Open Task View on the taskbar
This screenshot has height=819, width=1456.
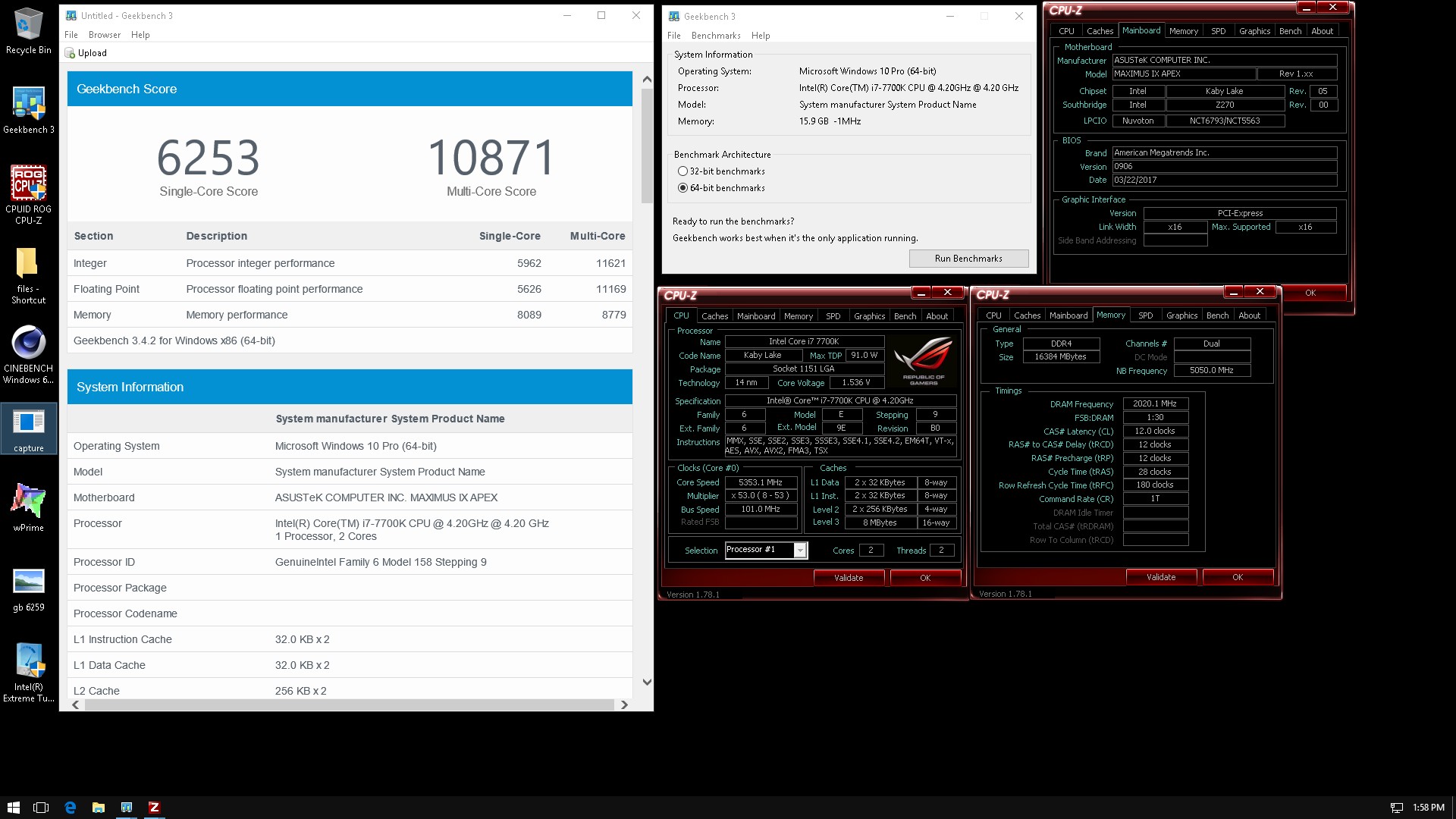point(41,808)
